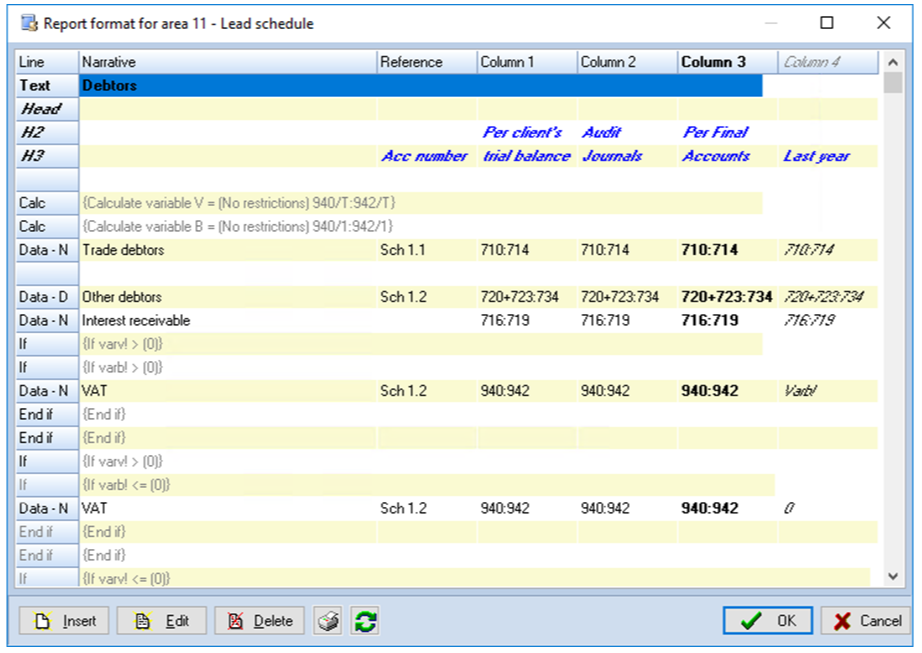Image resolution: width=922 pixels, height=653 pixels.
Task: Click the print icon button
Action: [x=328, y=621]
